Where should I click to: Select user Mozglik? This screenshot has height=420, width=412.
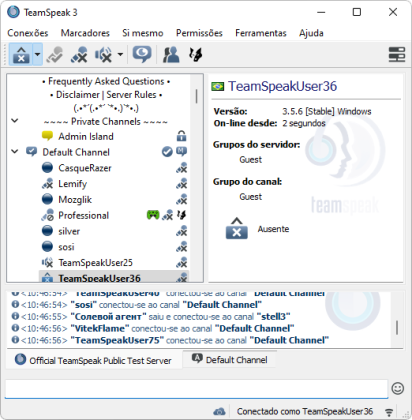pyautogui.click(x=75, y=200)
